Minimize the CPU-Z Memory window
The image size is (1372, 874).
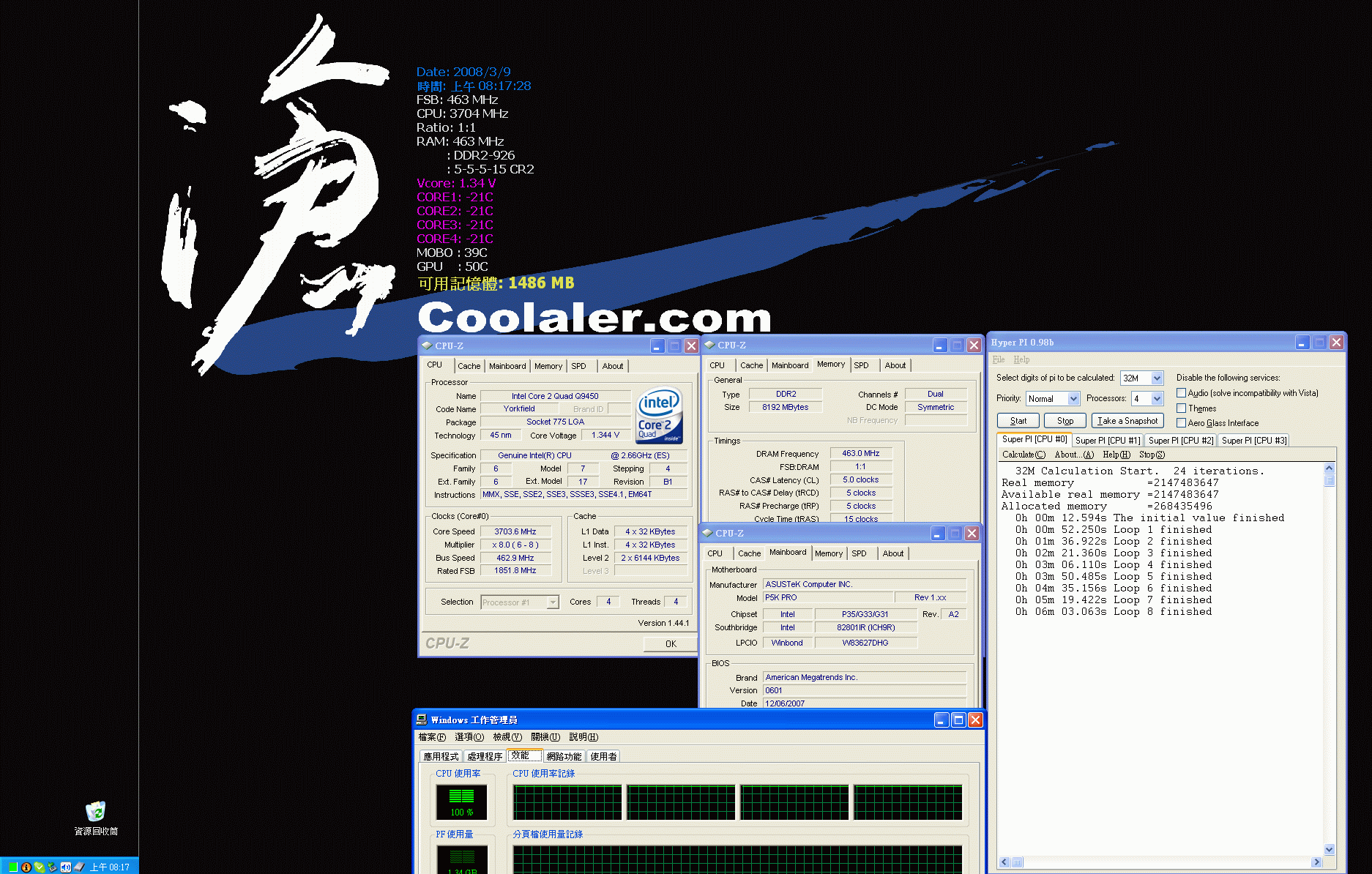tap(940, 345)
